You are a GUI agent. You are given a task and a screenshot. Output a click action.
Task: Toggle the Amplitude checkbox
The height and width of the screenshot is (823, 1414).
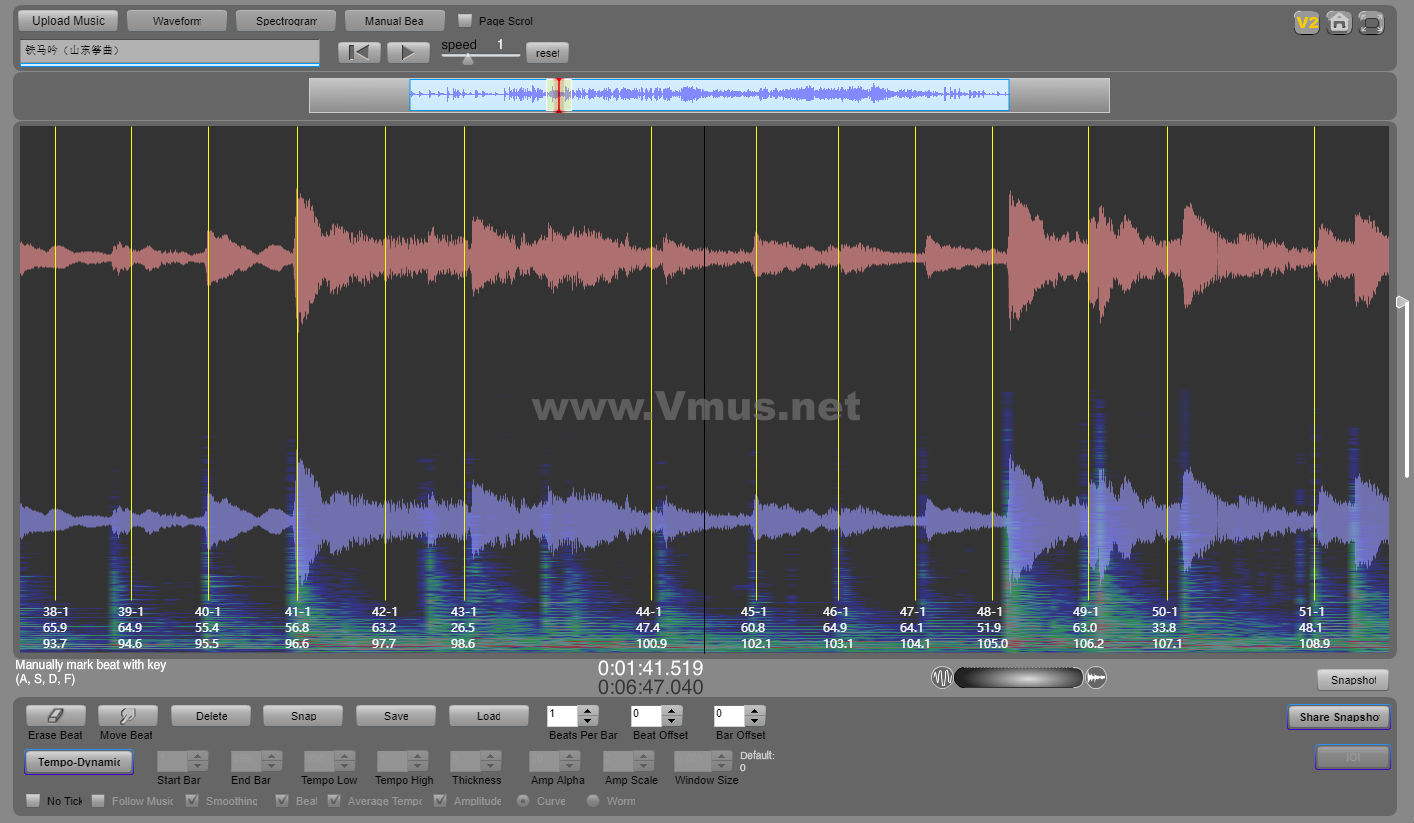[x=440, y=800]
